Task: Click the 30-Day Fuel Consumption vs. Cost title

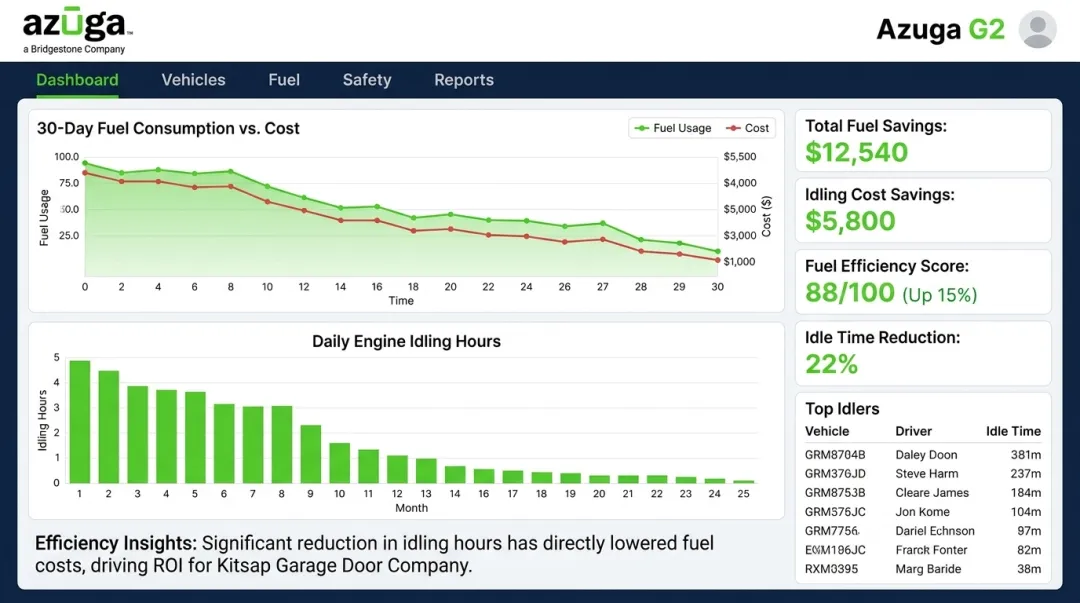Action: (168, 128)
